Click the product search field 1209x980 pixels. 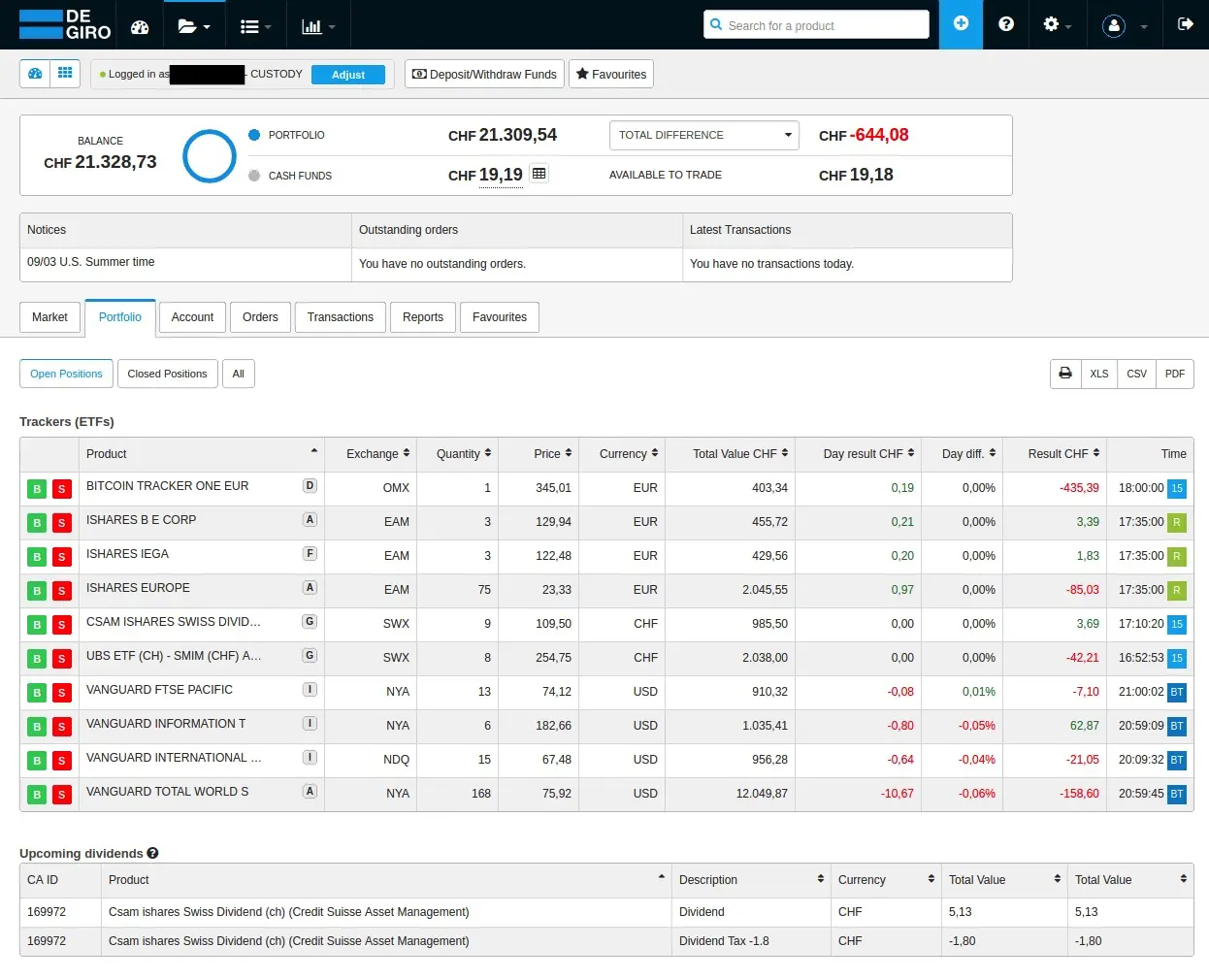(x=816, y=24)
